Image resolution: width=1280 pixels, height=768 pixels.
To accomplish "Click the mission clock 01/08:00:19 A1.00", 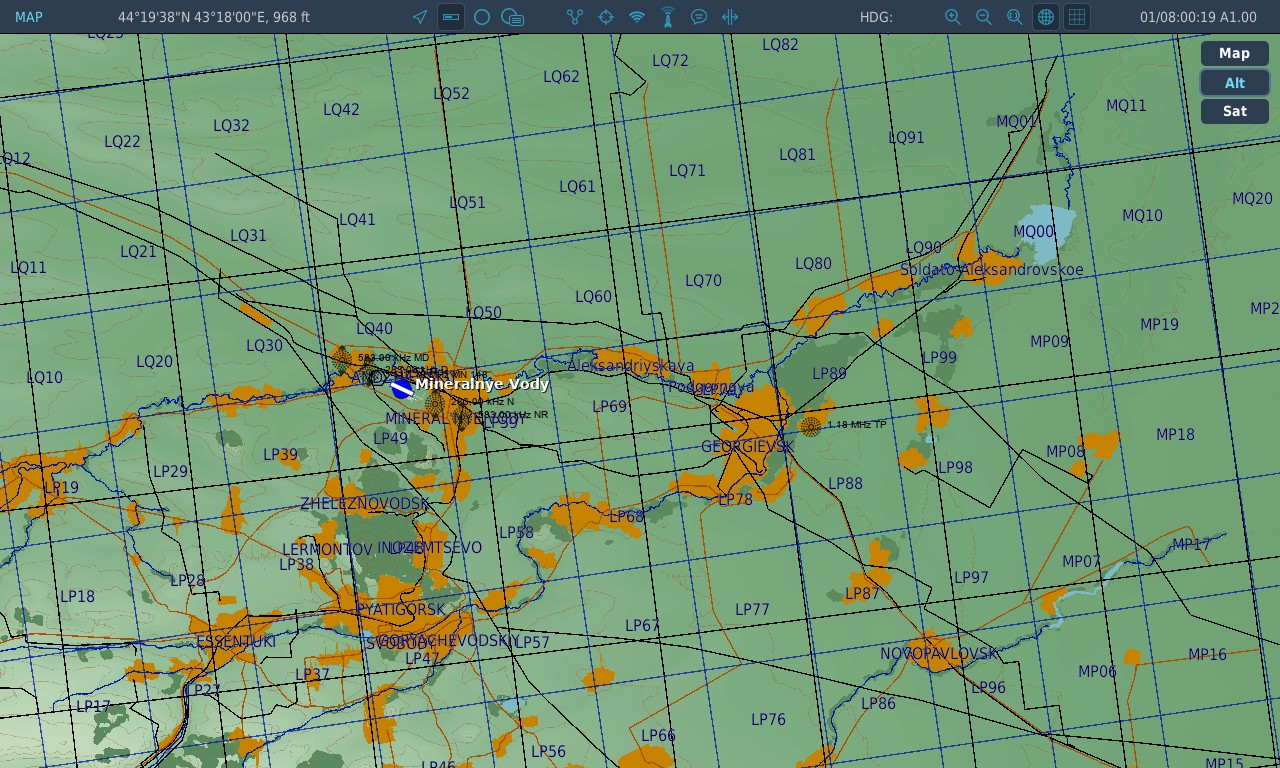I will click(1198, 17).
